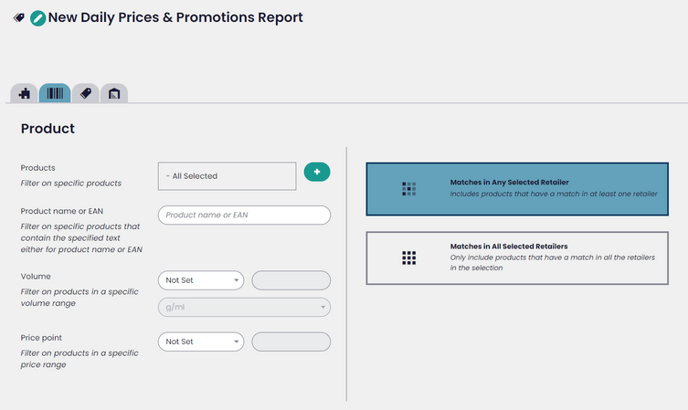Image resolution: width=688 pixels, height=410 pixels.
Task: Click the price tag icon beside the title
Action: click(19, 18)
